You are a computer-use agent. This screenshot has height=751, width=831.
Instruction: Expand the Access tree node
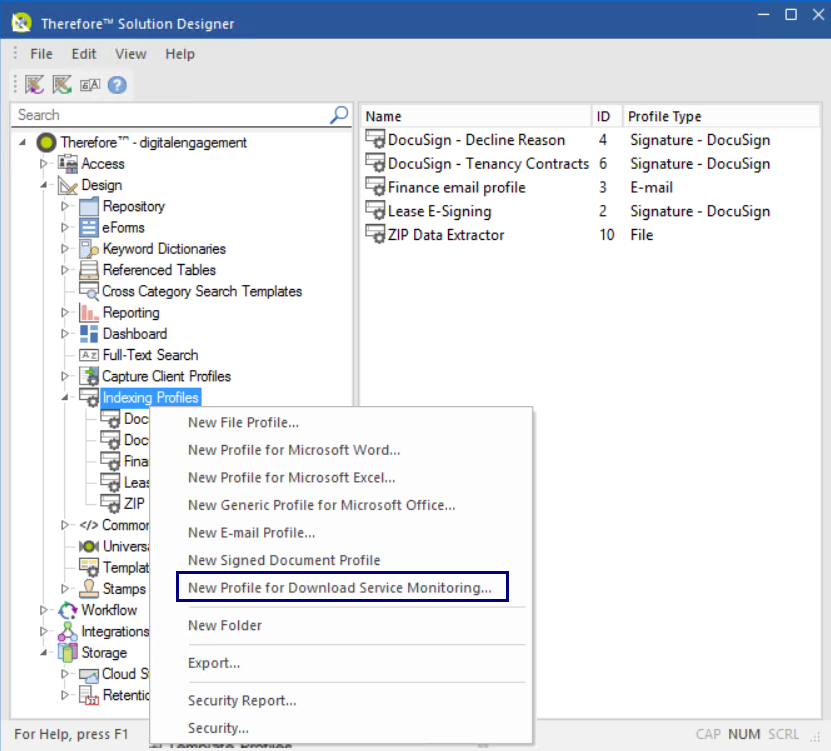(x=44, y=164)
